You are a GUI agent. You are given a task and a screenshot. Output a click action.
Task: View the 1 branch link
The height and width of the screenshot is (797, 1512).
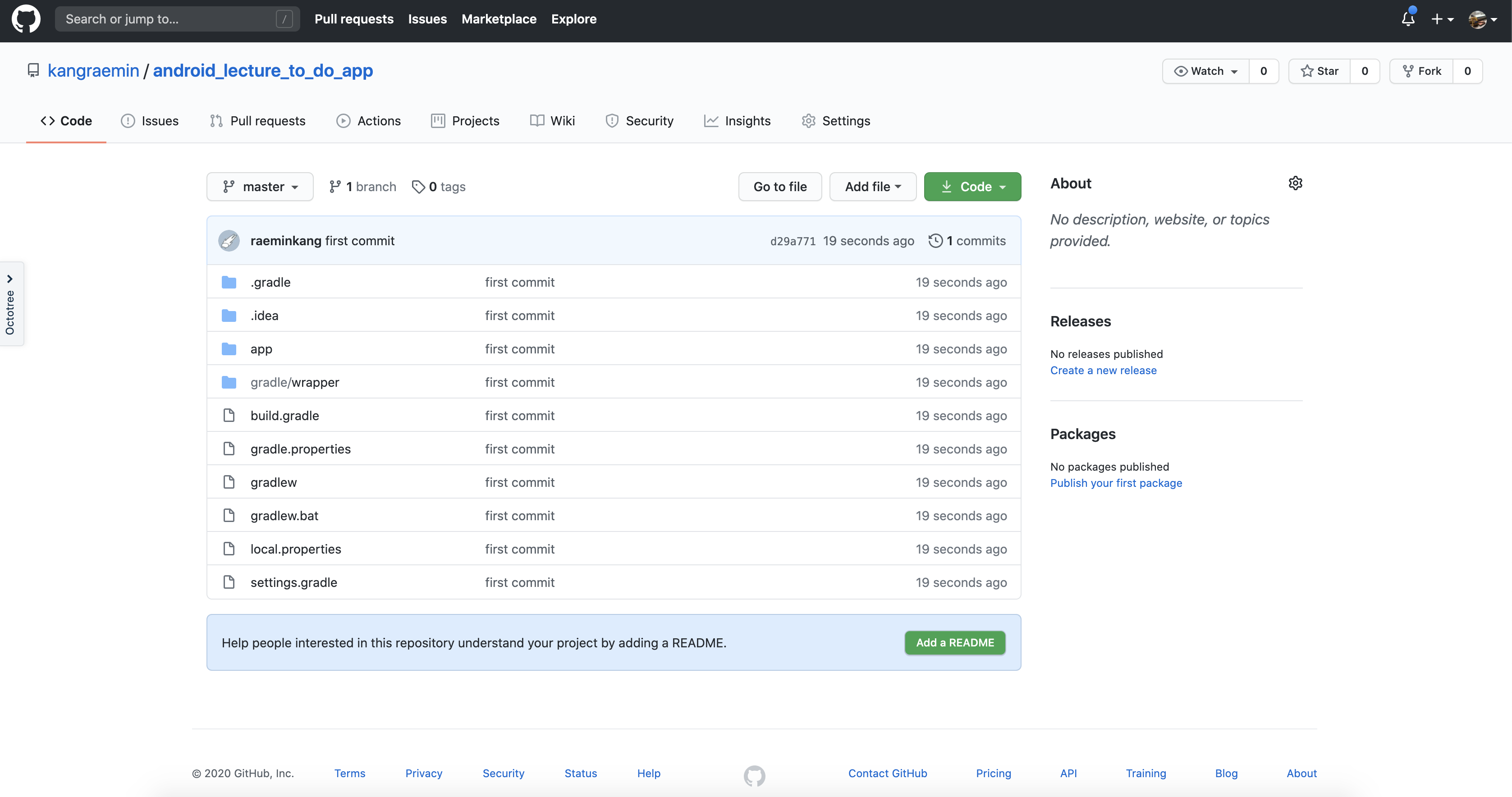pyautogui.click(x=363, y=187)
